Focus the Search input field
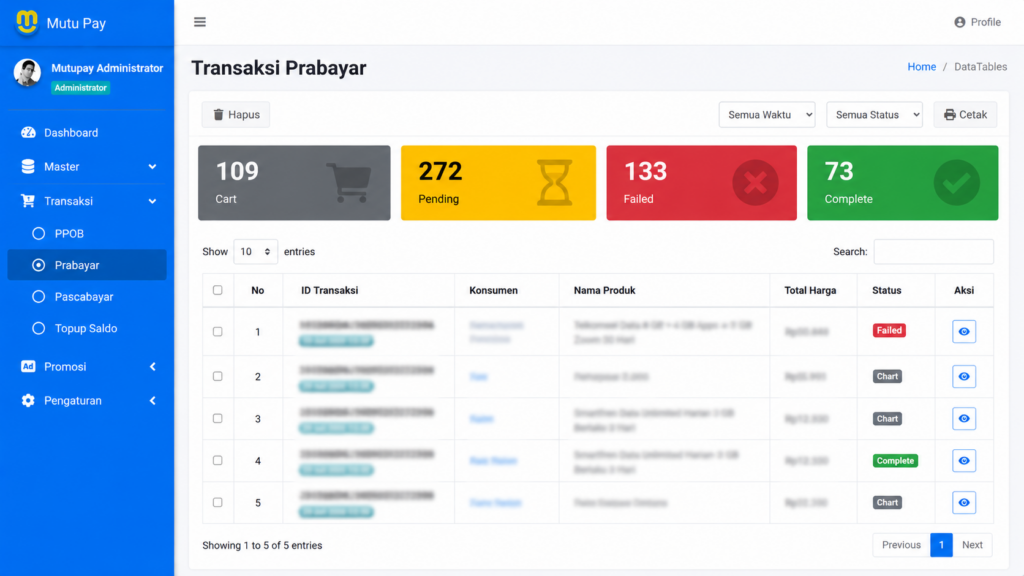The width and height of the screenshot is (1024, 576). pyautogui.click(x=934, y=251)
